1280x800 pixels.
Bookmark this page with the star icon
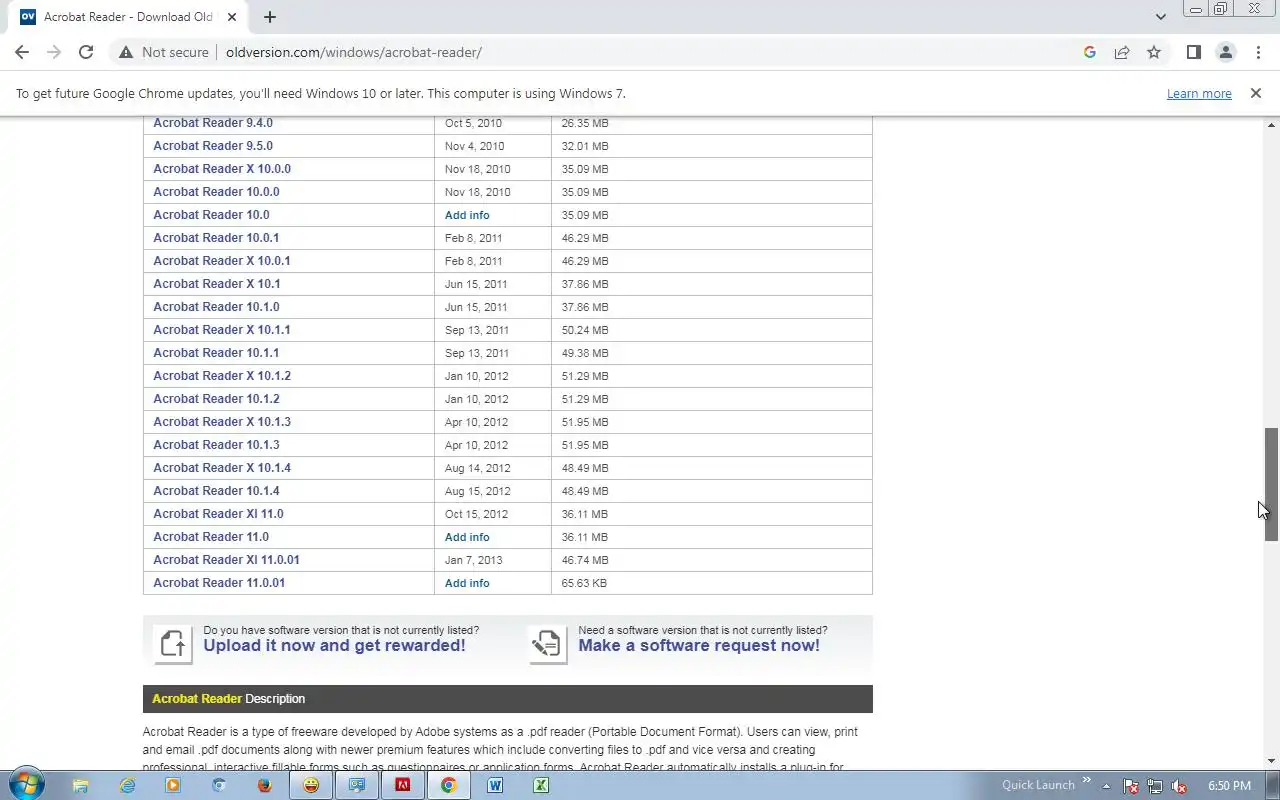coord(1154,52)
